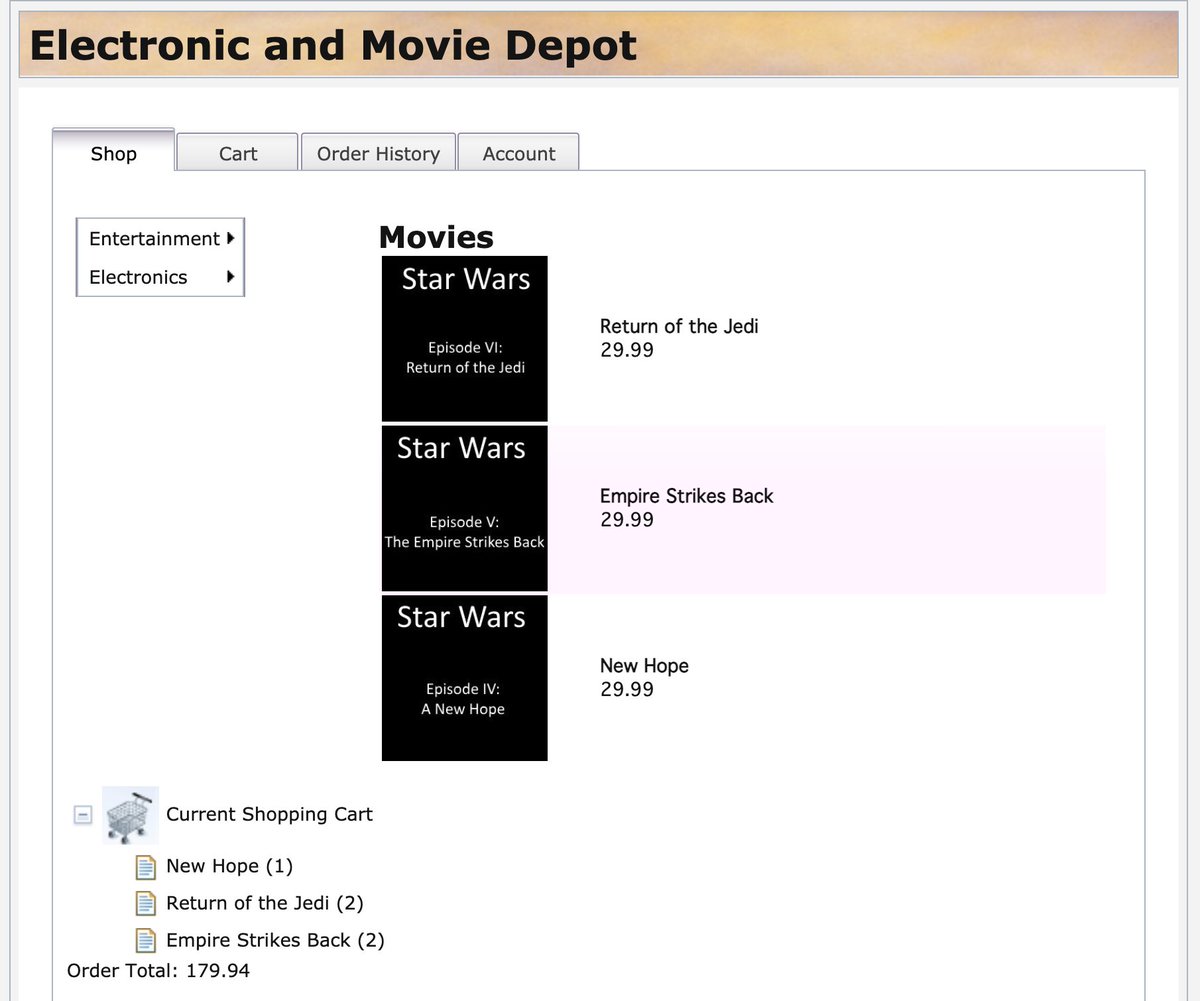This screenshot has width=1200, height=1001.
Task: Select Empire Strikes Back (2) cart item
Action: pos(275,940)
